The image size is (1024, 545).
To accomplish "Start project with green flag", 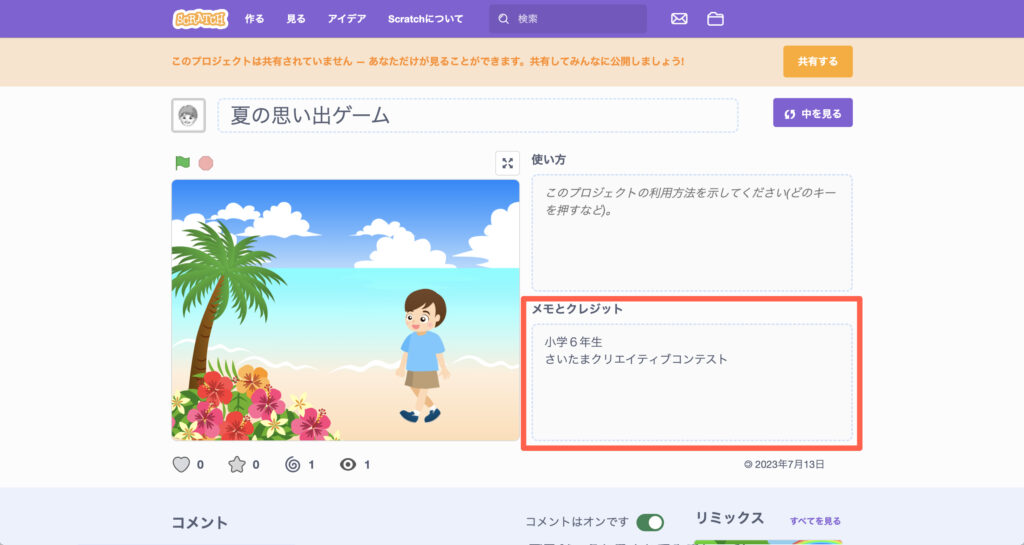I will (182, 163).
